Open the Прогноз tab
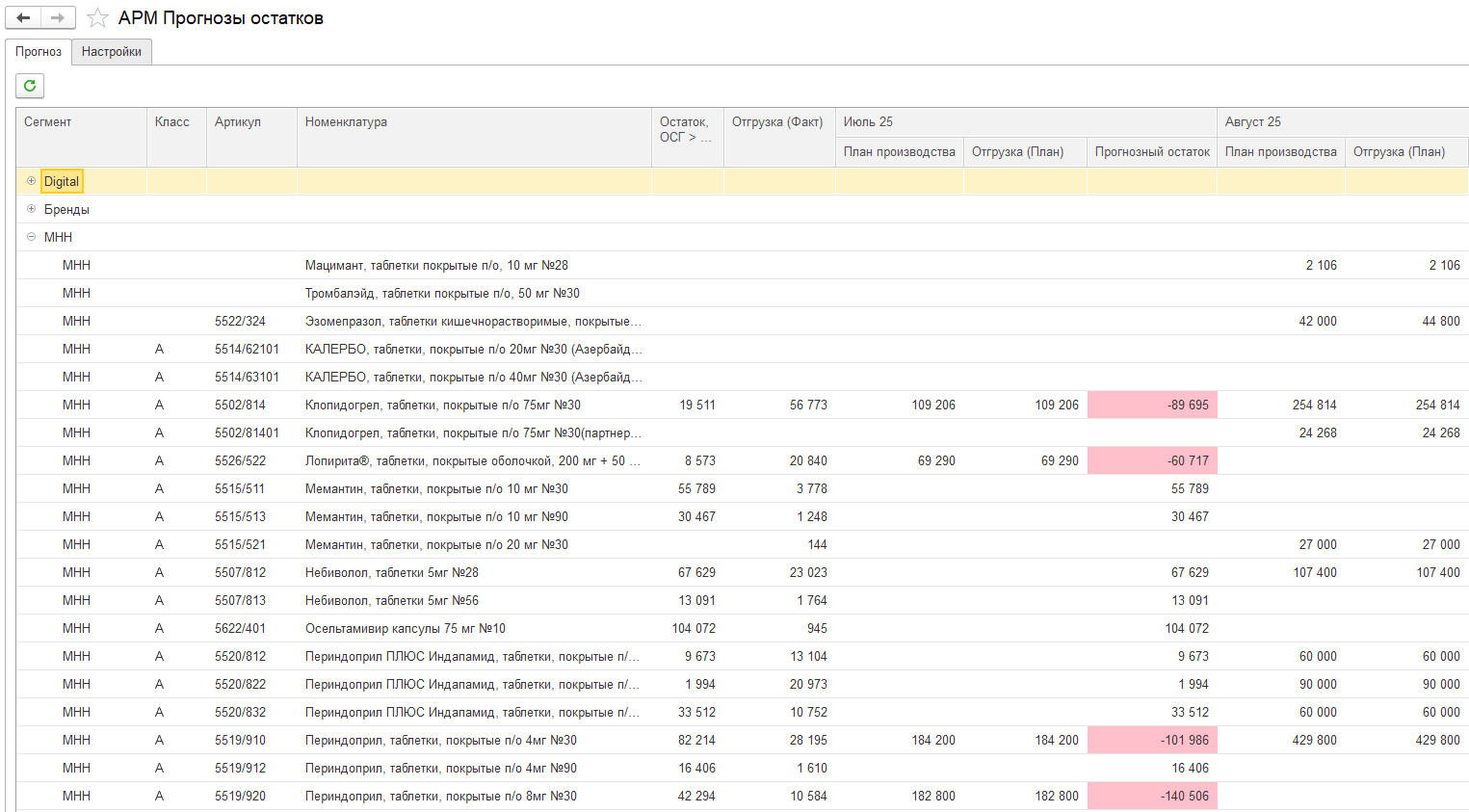Viewport: 1469px width, 812px height. 39,52
